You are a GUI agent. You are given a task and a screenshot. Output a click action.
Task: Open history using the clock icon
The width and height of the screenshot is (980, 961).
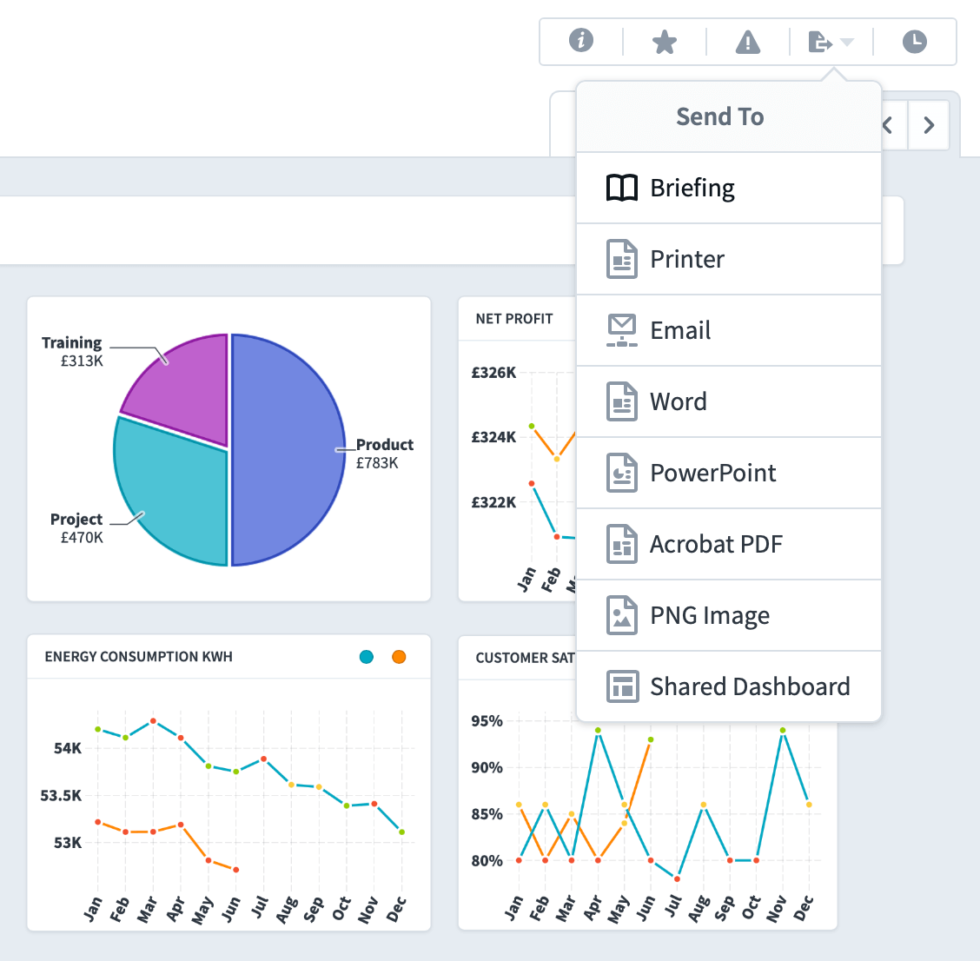[914, 42]
